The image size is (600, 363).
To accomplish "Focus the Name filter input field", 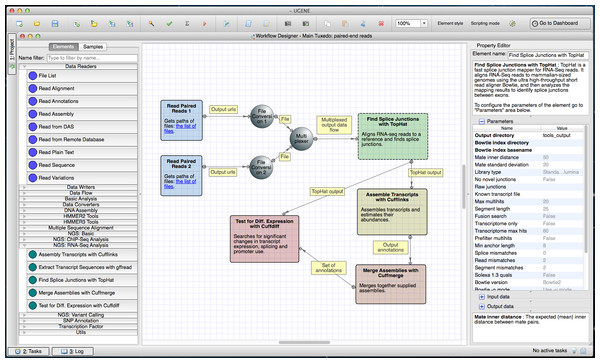I will 92,58.
